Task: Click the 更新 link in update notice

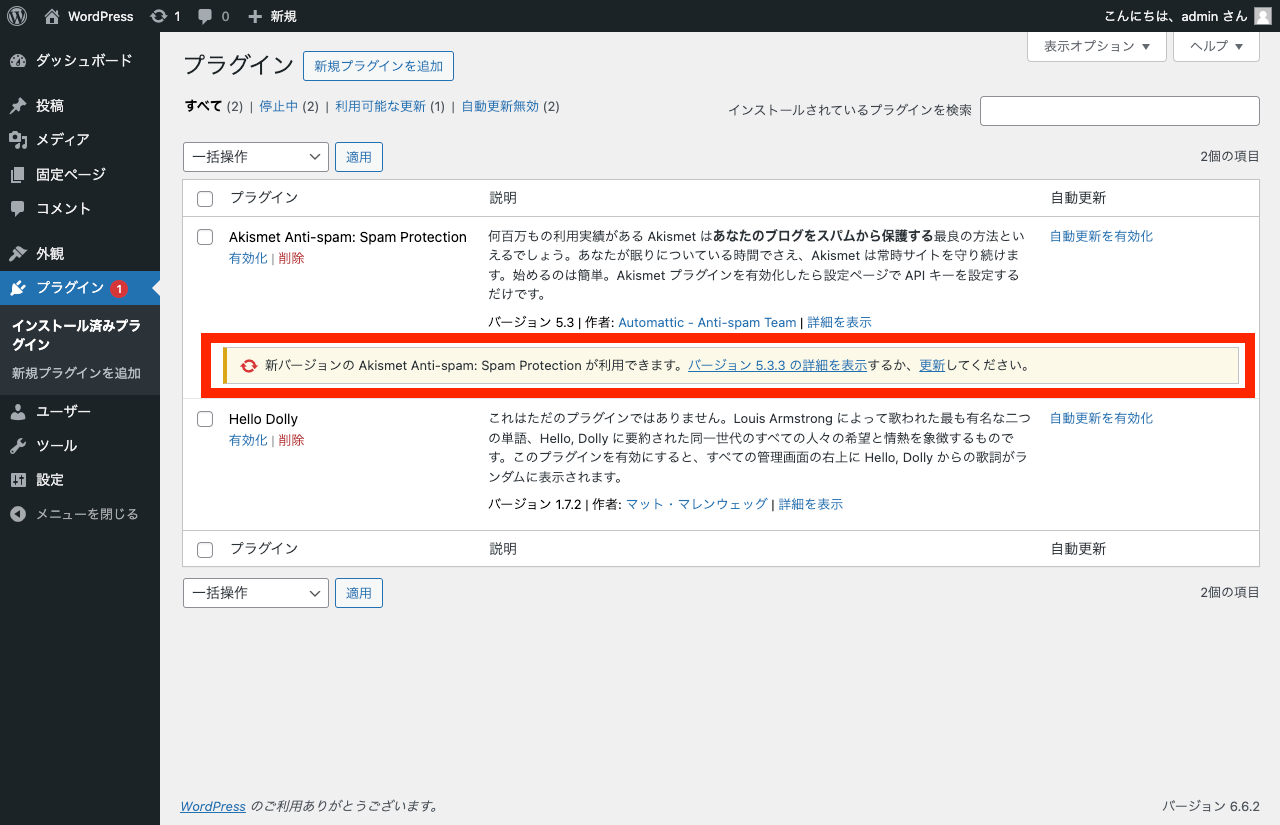Action: 932,366
